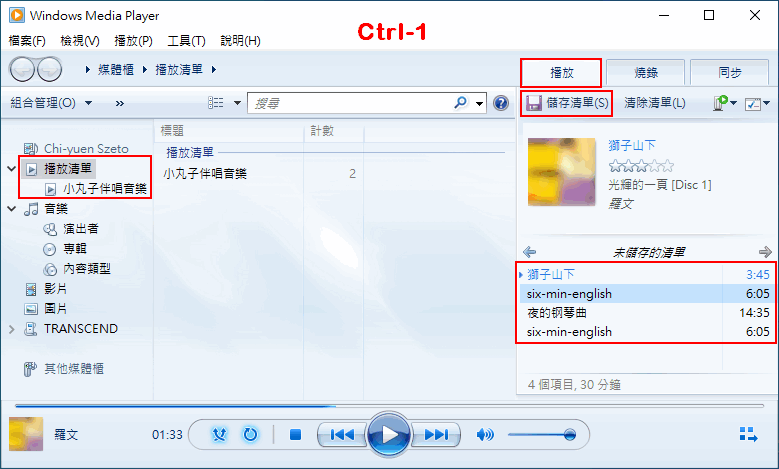Viewport: 779px width, 469px height.
Task: Open Help via blue question mark
Action: 501,103
